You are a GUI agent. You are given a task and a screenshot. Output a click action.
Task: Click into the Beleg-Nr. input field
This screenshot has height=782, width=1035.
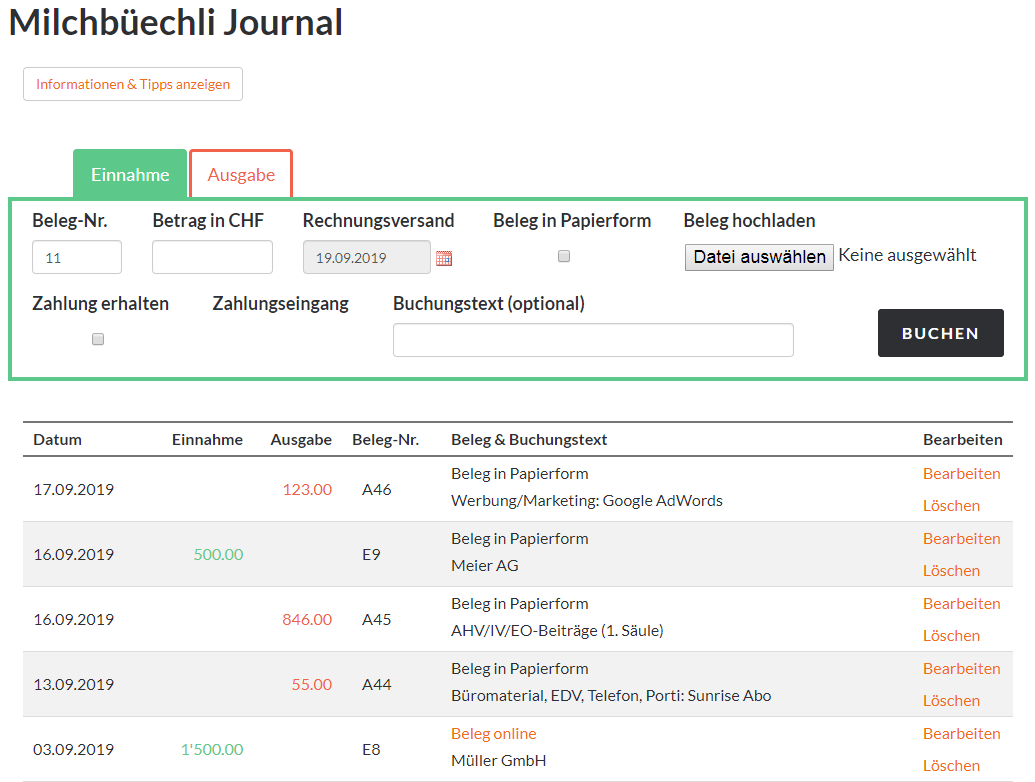[77, 257]
